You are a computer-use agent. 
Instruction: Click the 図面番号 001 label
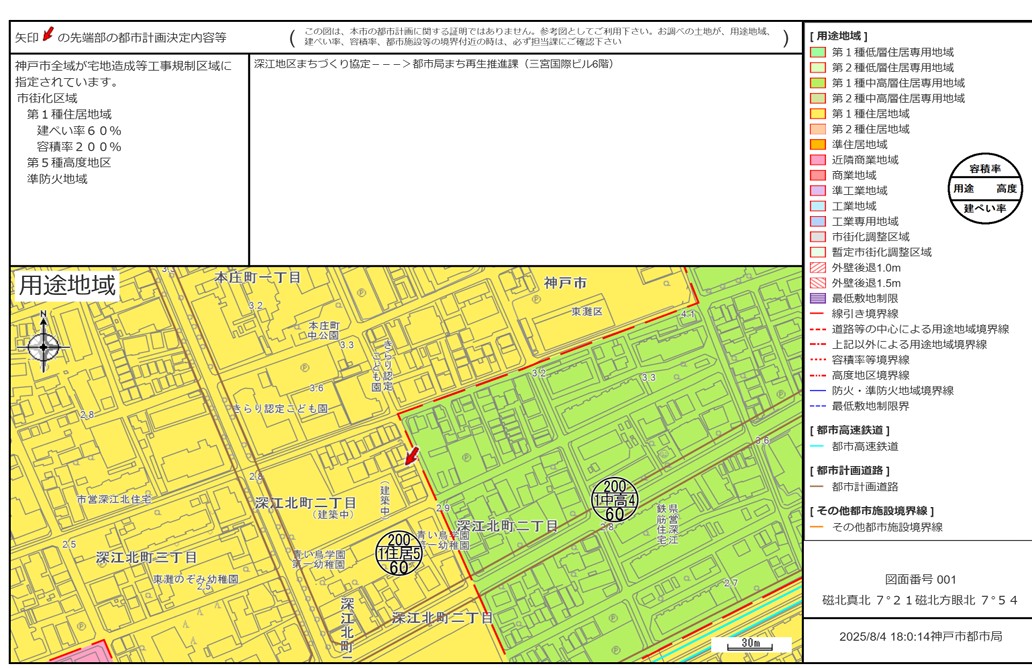[920, 579]
